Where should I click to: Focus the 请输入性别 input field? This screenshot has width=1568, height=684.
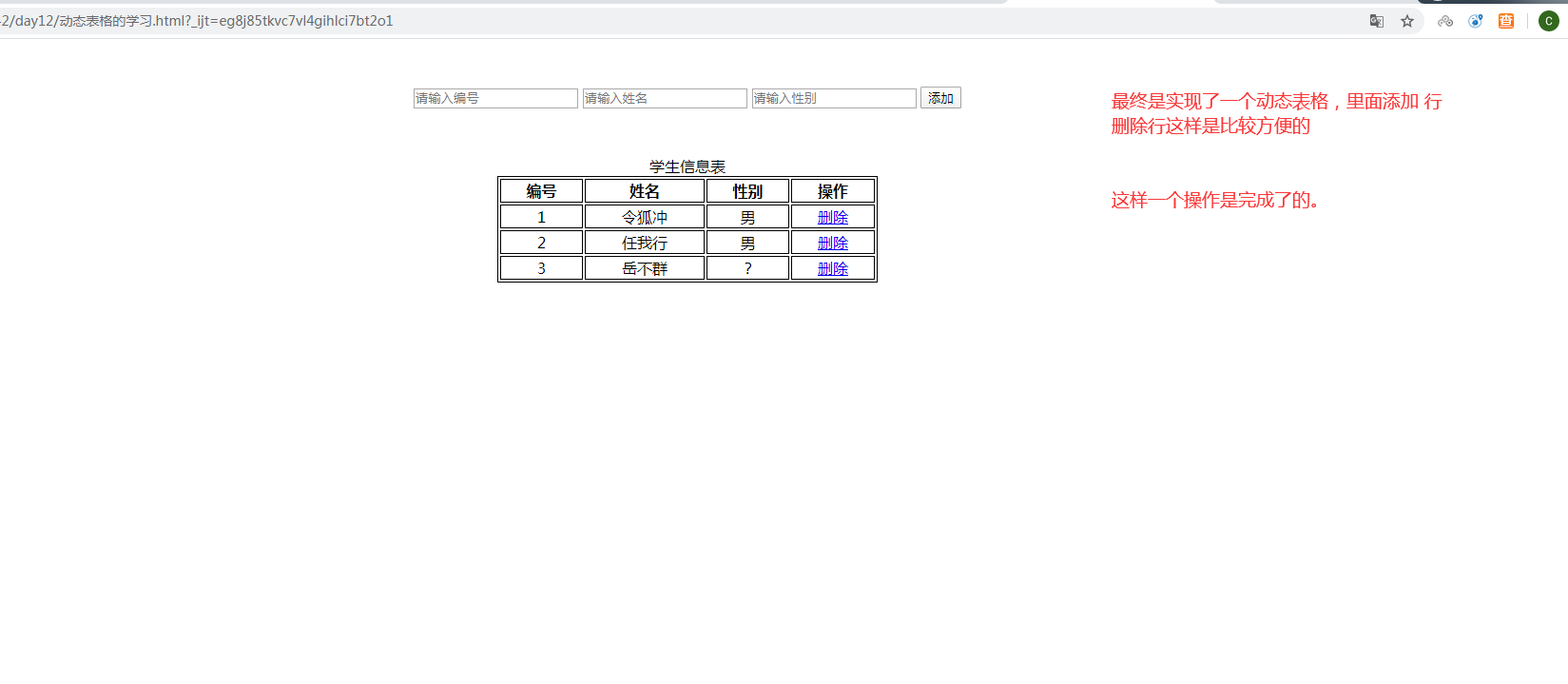coord(834,98)
